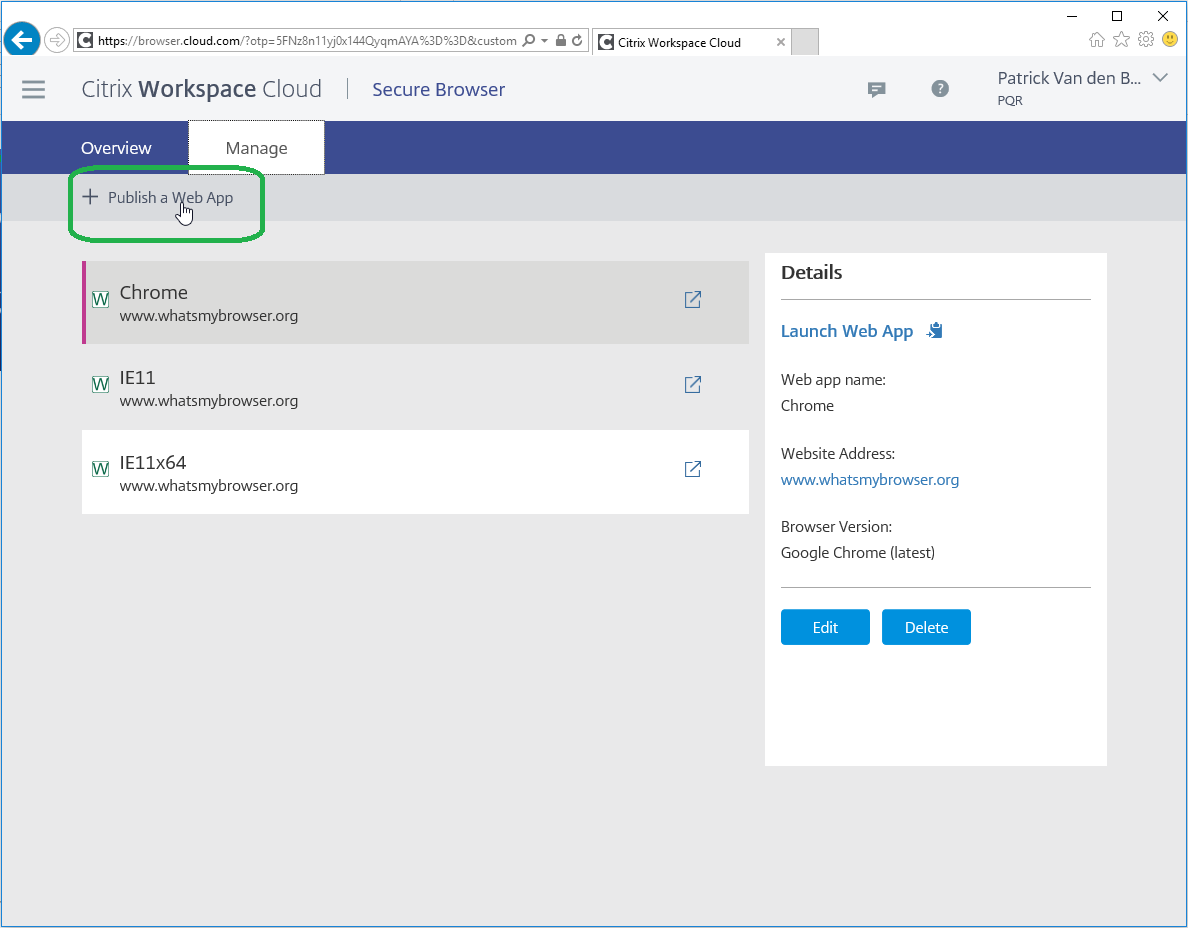Click the Citrix Workspace Cloud logo text
Image resolution: width=1188 pixels, height=928 pixels.
(202, 89)
